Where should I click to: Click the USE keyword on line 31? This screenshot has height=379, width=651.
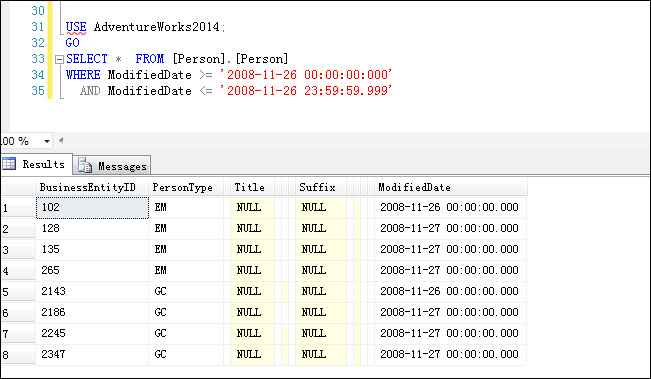coord(76,27)
